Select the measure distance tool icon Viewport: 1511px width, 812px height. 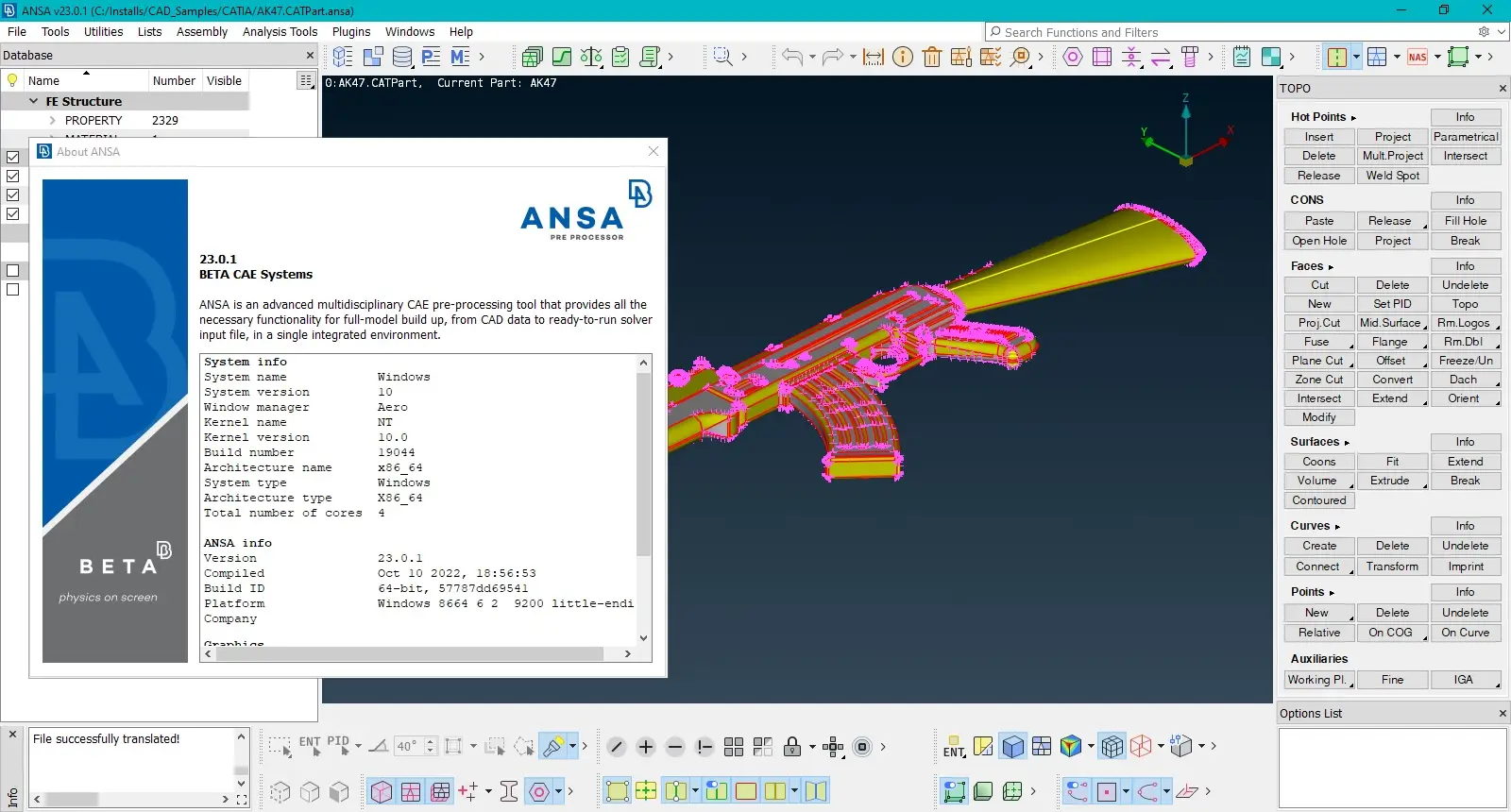874,57
